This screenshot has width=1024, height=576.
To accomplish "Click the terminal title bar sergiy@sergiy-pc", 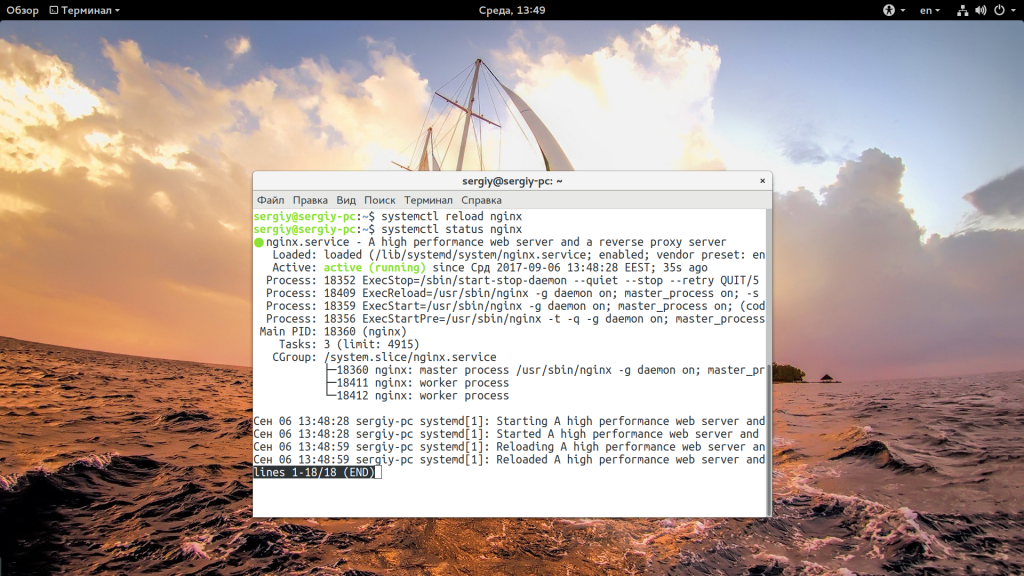I will (x=512, y=181).
